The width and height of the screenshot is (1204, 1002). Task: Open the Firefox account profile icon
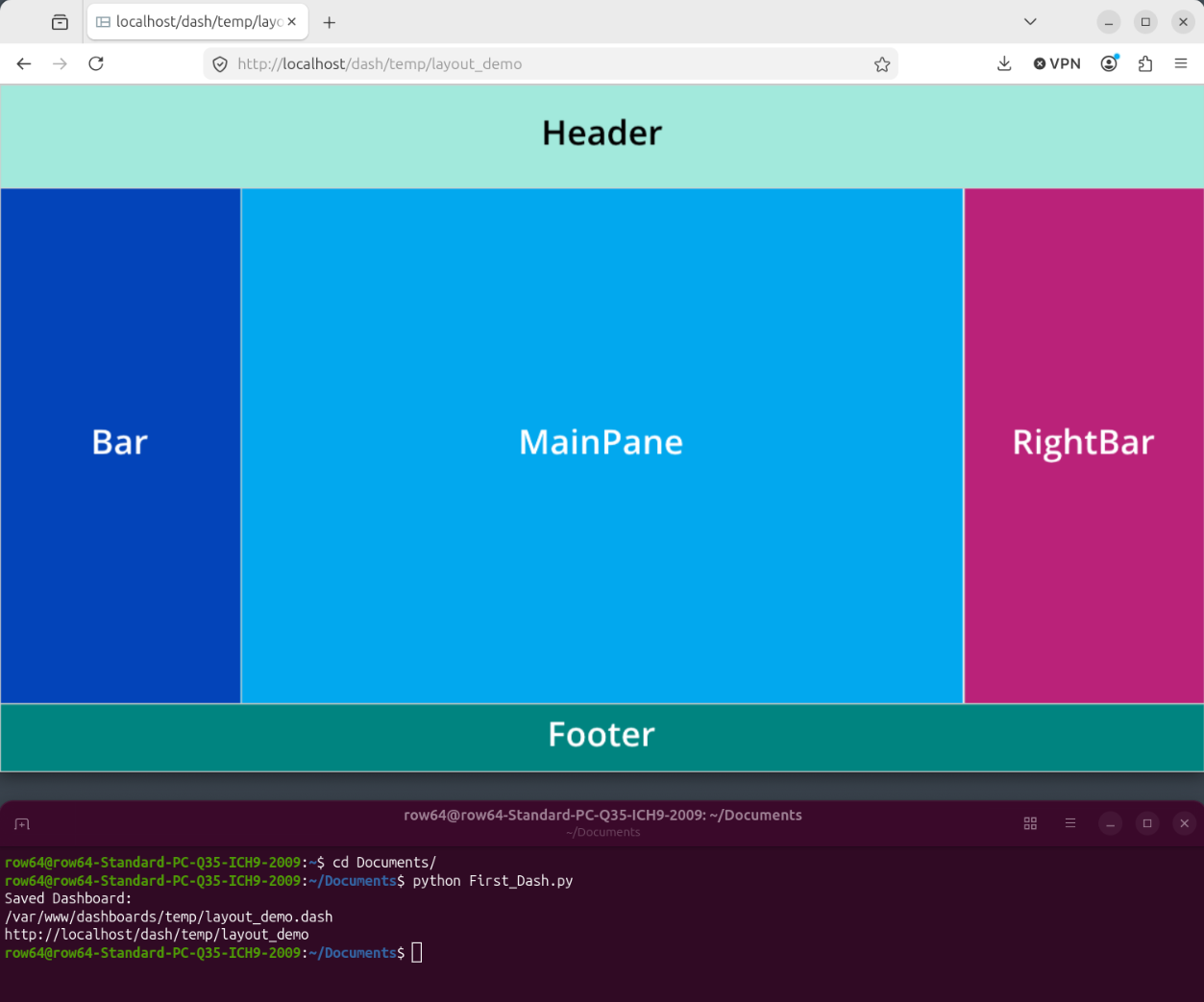click(1110, 63)
